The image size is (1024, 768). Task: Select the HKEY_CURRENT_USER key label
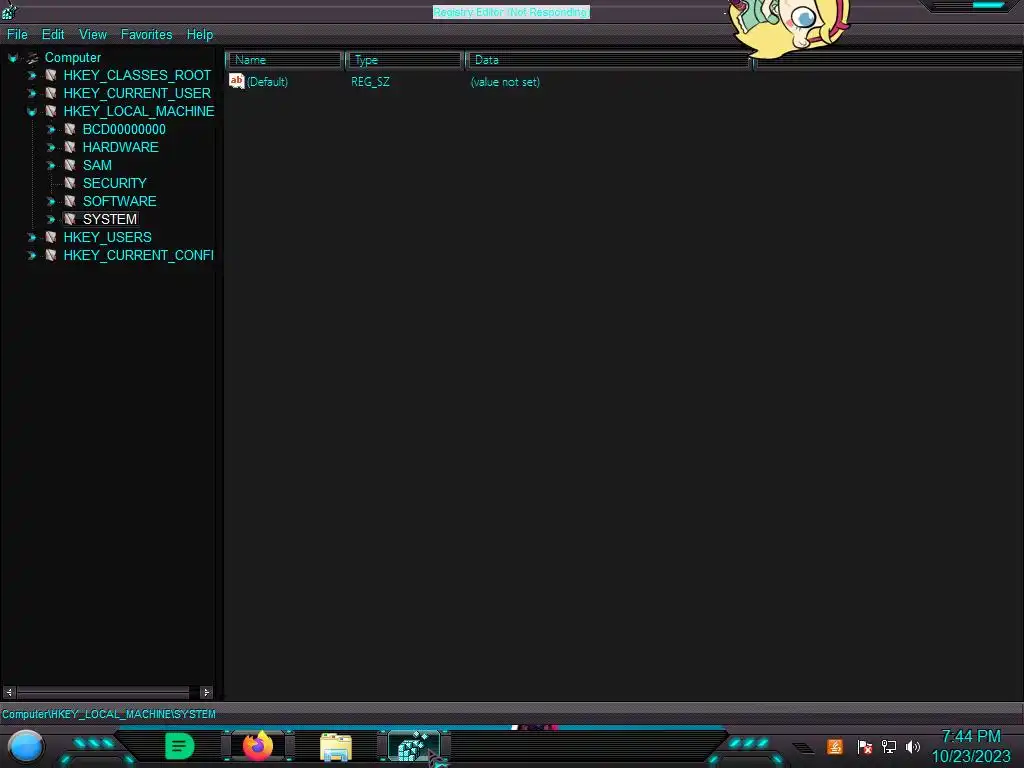137,93
